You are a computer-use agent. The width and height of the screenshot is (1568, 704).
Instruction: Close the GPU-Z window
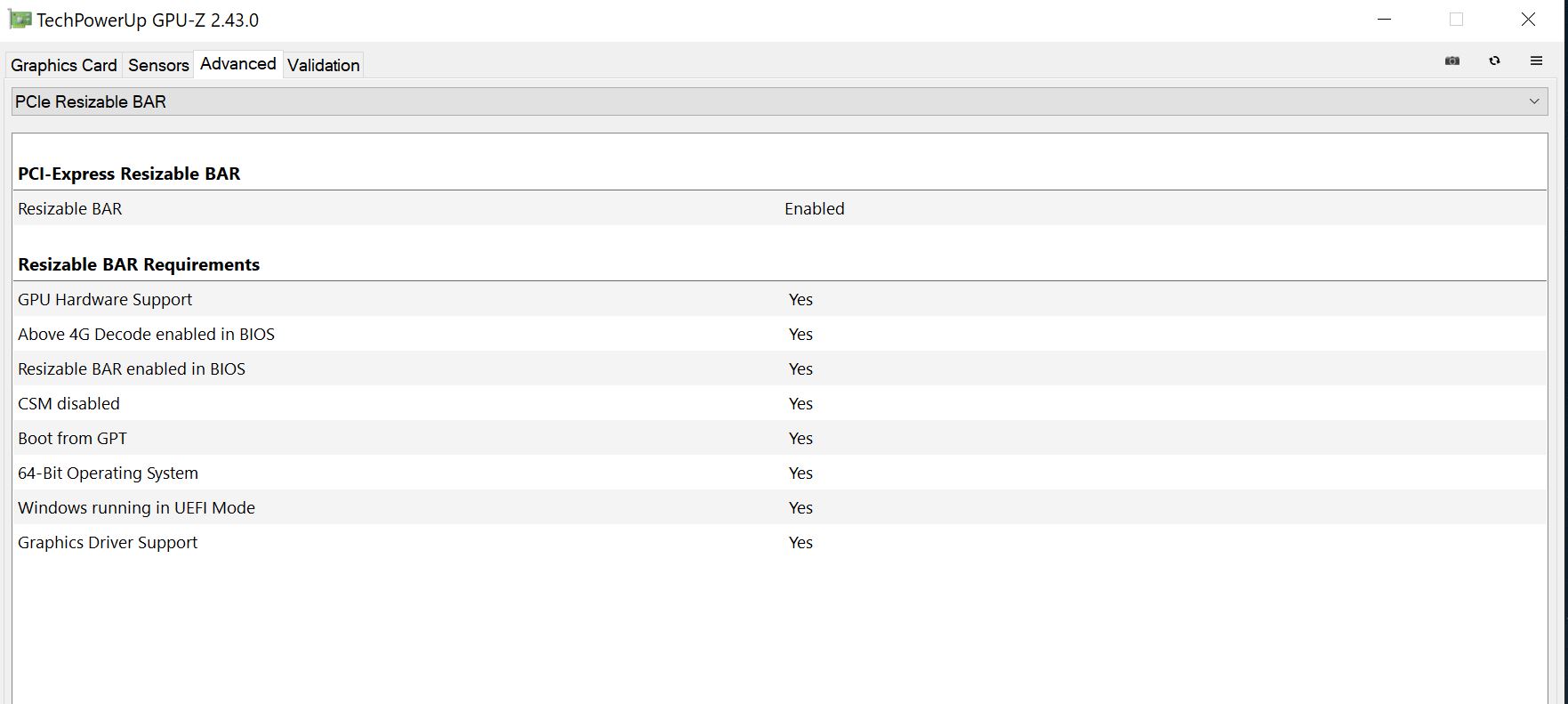pos(1528,20)
